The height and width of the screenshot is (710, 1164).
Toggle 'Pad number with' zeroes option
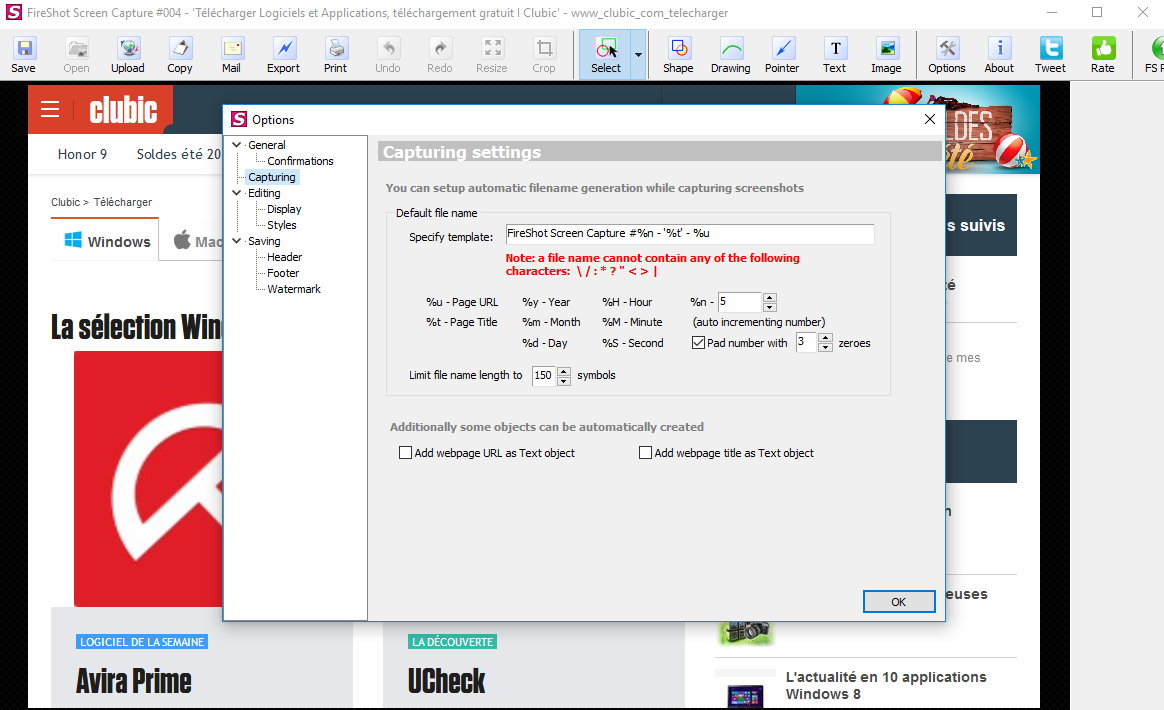[697, 342]
